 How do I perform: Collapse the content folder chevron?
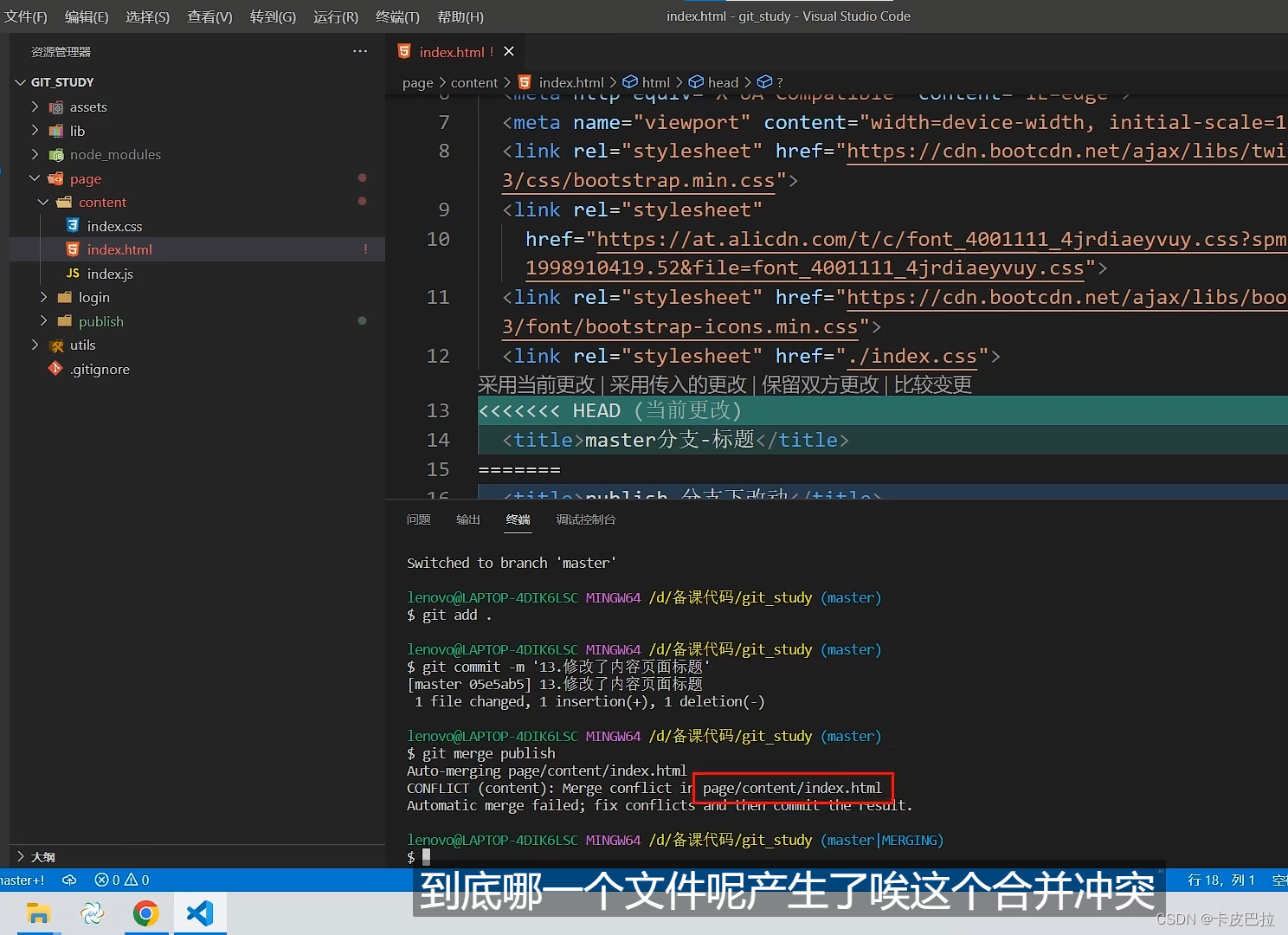(x=43, y=202)
